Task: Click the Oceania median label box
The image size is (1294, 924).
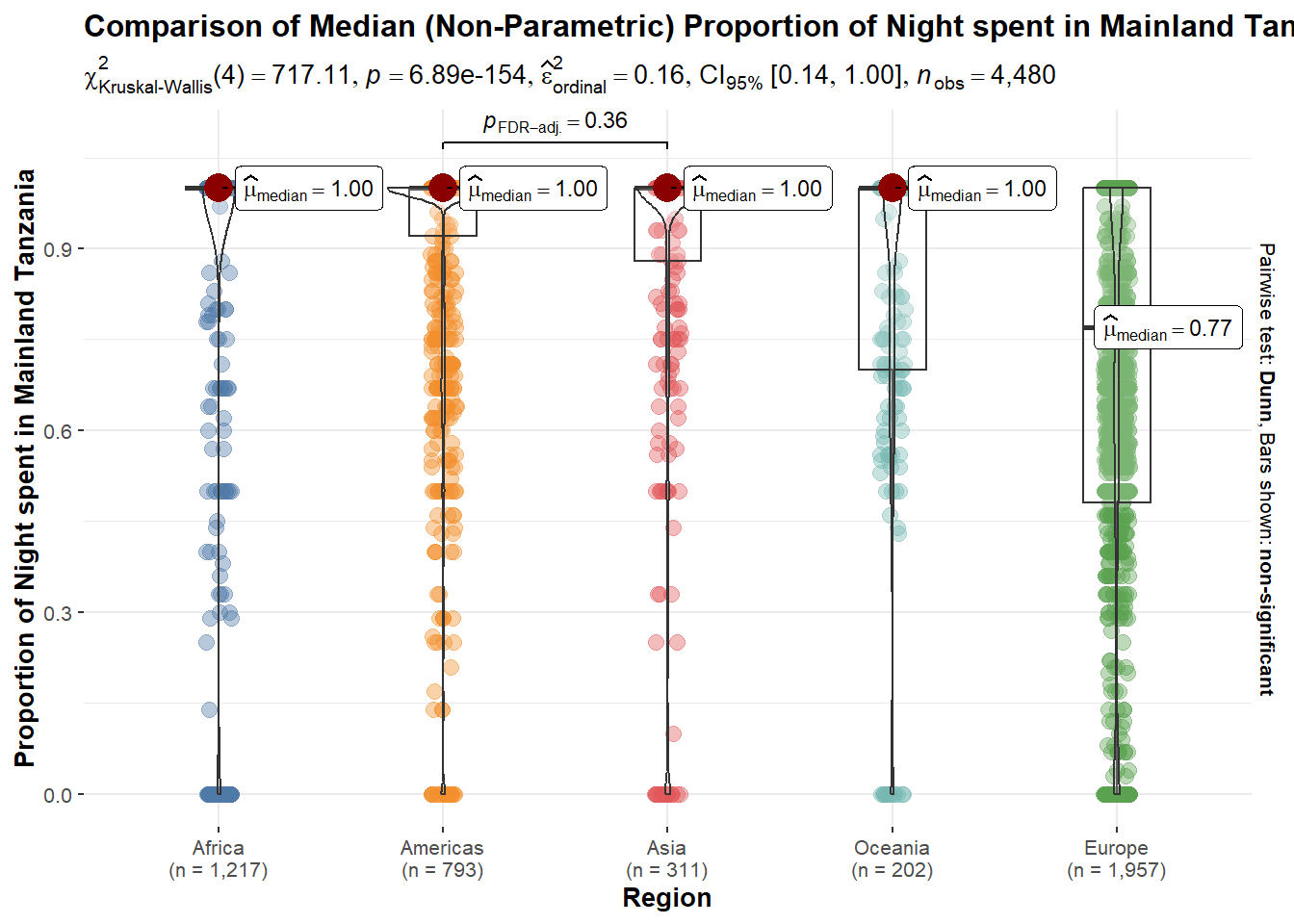Action: (982, 189)
